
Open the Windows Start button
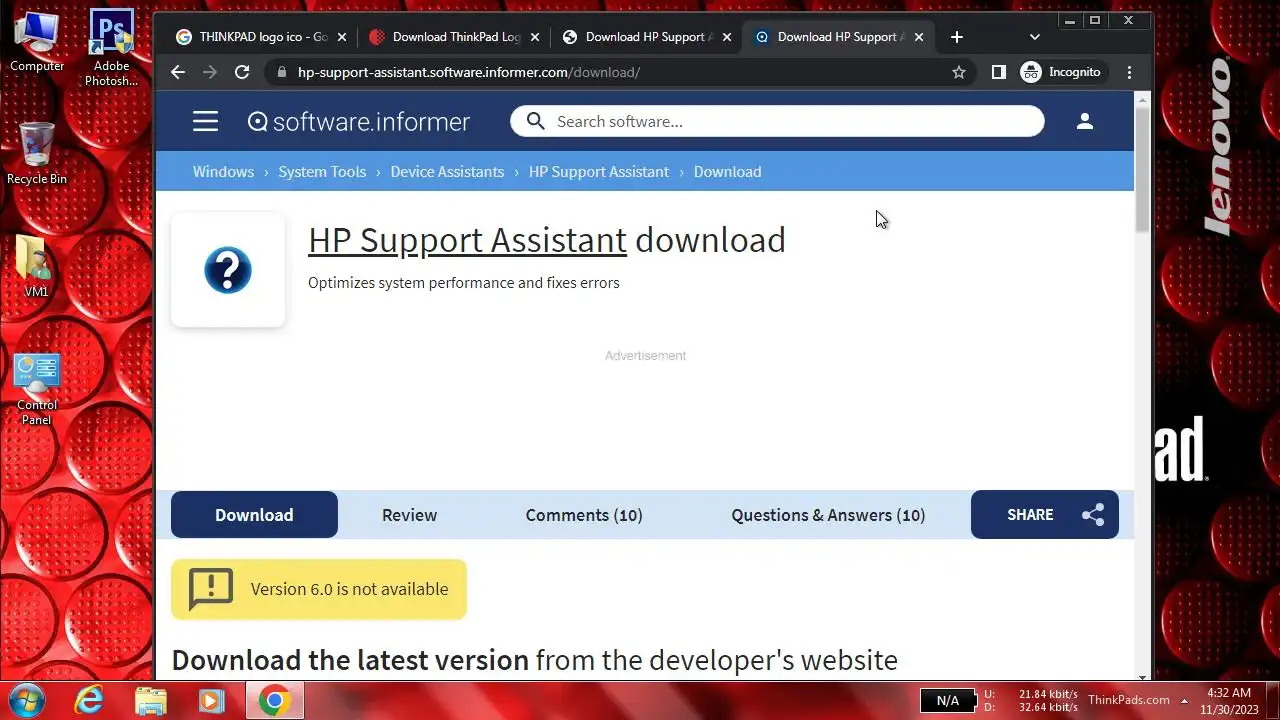coord(28,701)
